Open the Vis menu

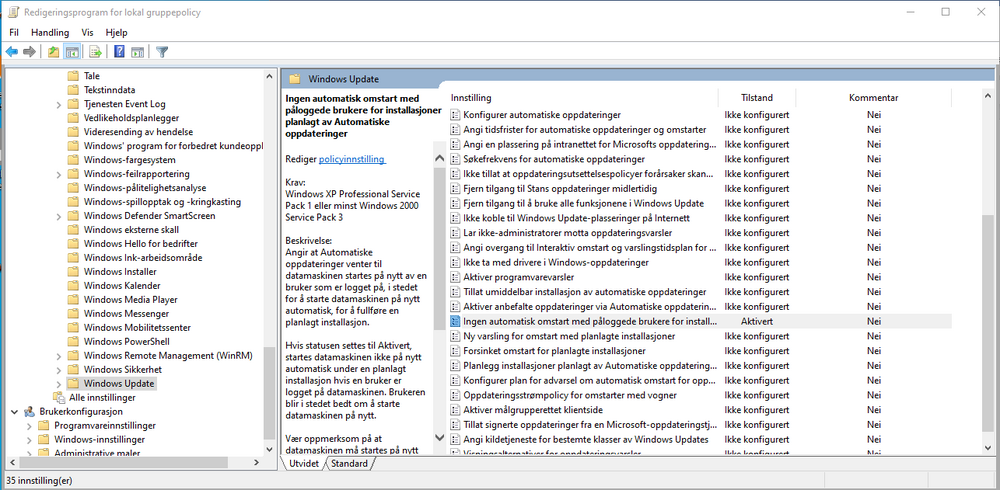pos(88,32)
